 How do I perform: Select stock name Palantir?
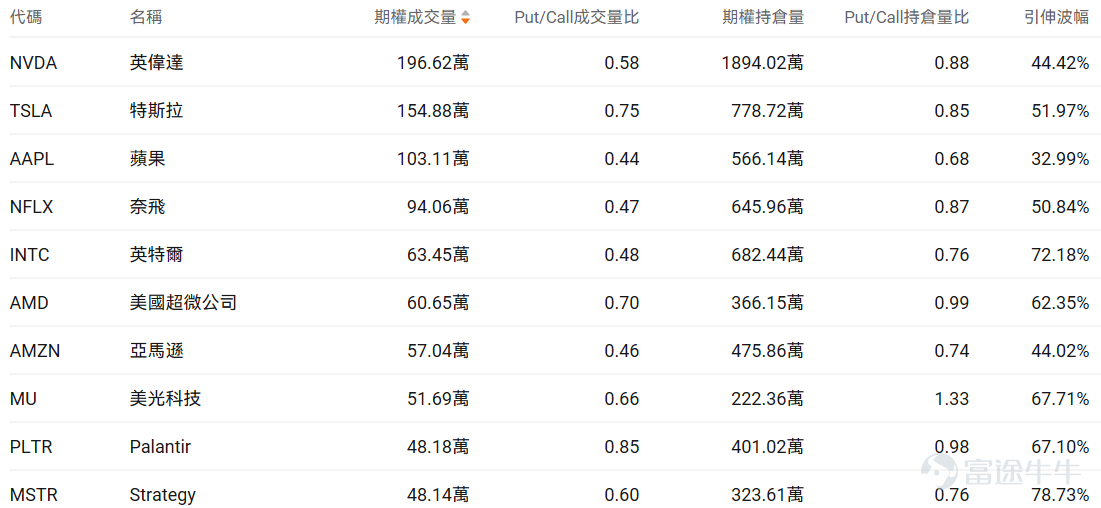[160, 447]
